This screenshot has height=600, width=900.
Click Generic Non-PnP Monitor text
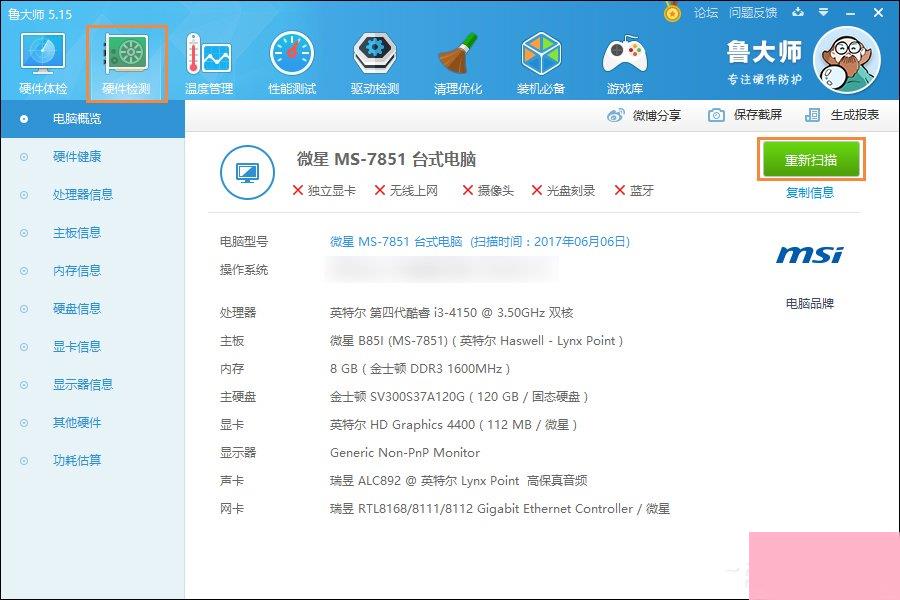coord(405,452)
